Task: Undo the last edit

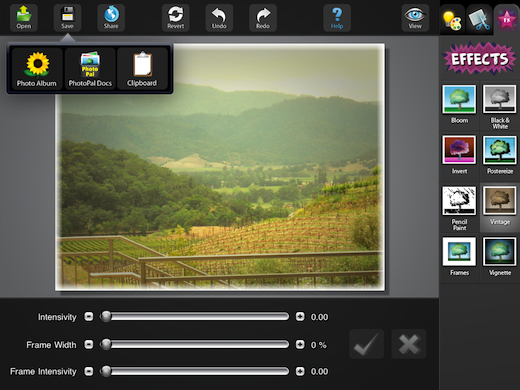Action: pos(219,18)
